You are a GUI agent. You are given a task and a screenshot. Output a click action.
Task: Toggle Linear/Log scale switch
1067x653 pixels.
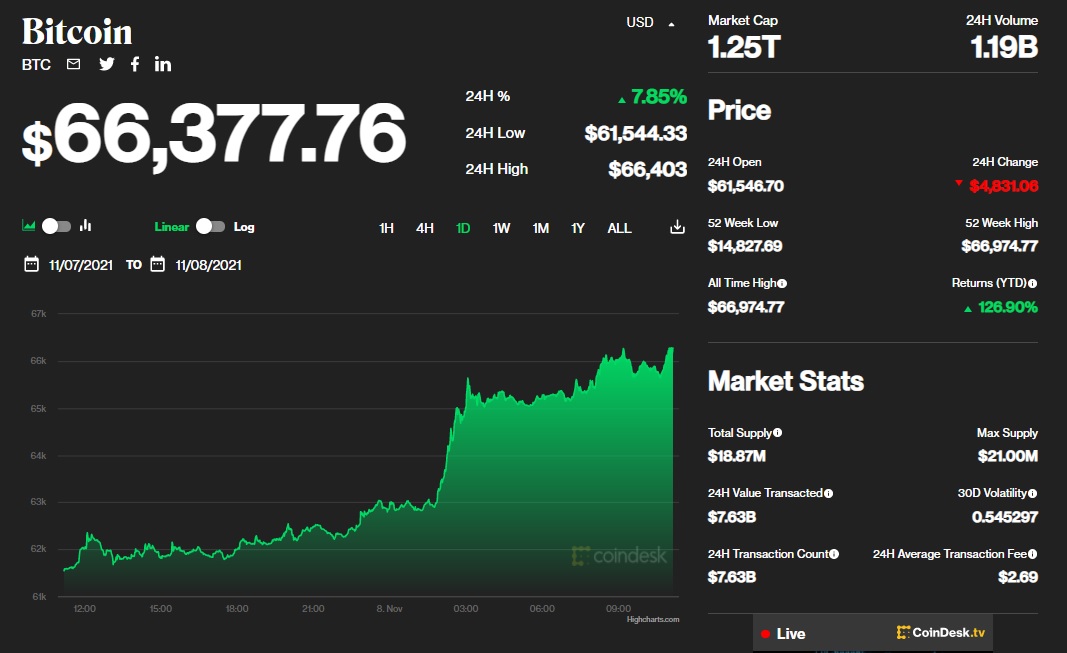tap(210, 226)
